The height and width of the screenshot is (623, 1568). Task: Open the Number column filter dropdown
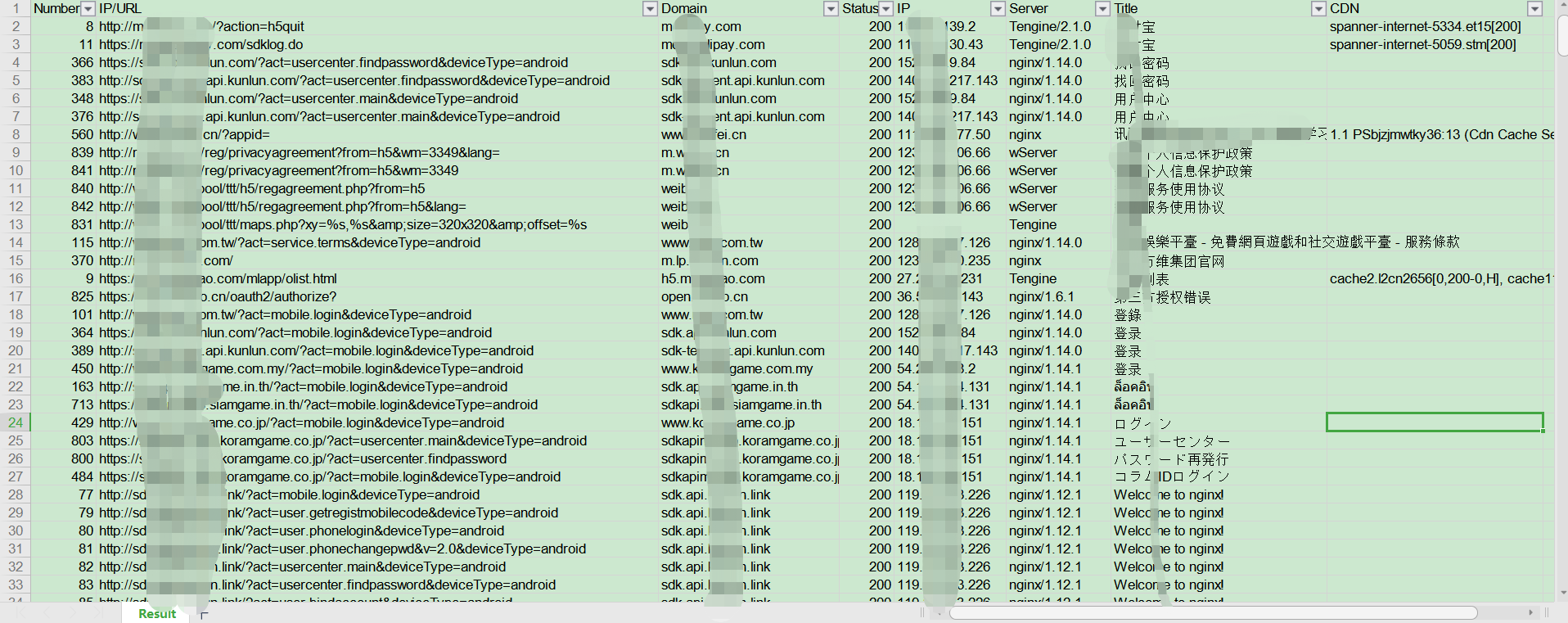pyautogui.click(x=88, y=9)
